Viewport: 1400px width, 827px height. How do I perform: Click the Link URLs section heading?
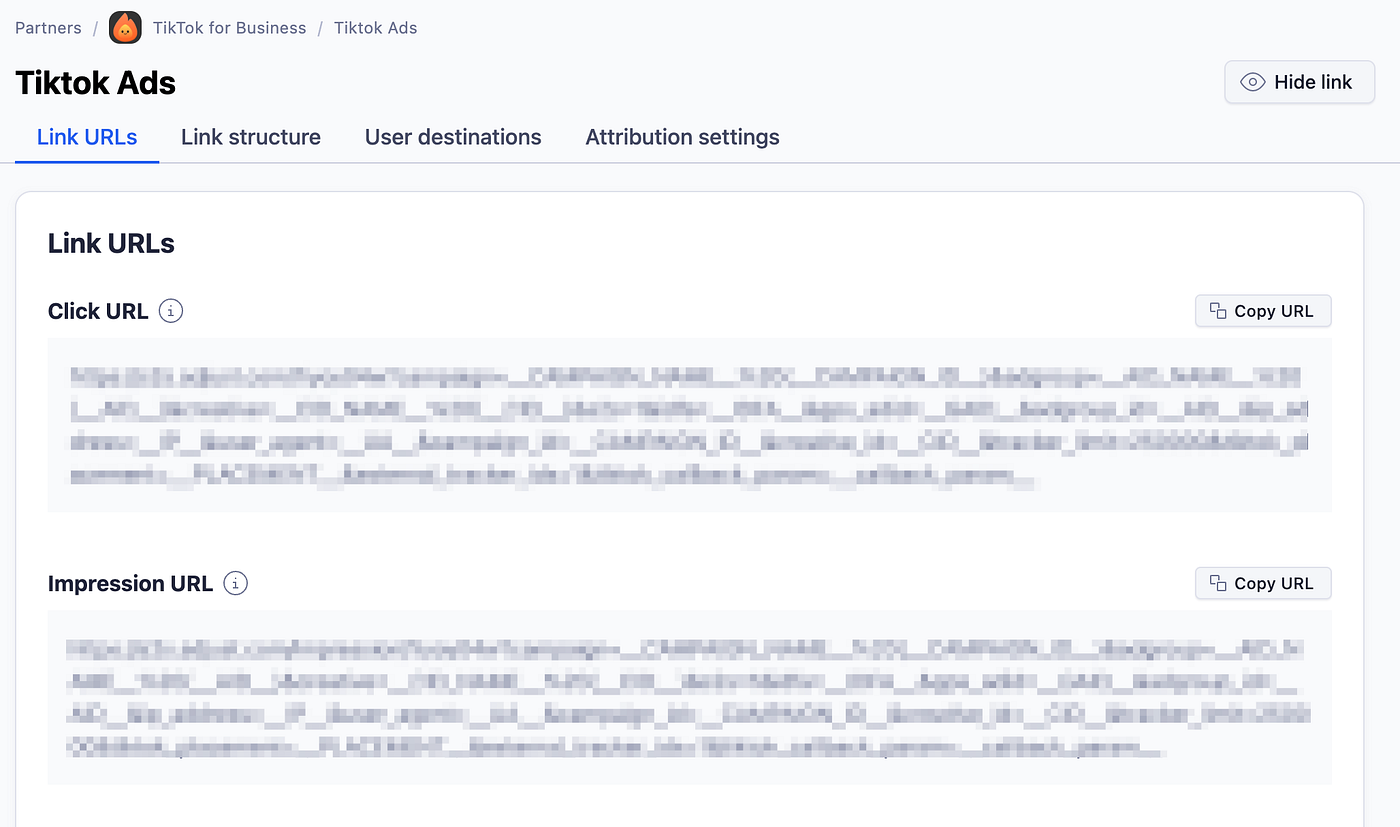point(111,243)
